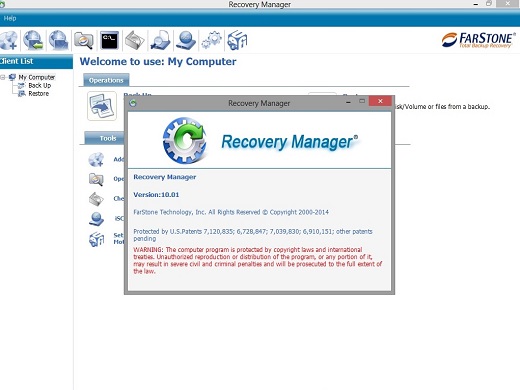The image size is (520, 390).
Task: Close the Recovery Manager about dialog
Action: 380,101
